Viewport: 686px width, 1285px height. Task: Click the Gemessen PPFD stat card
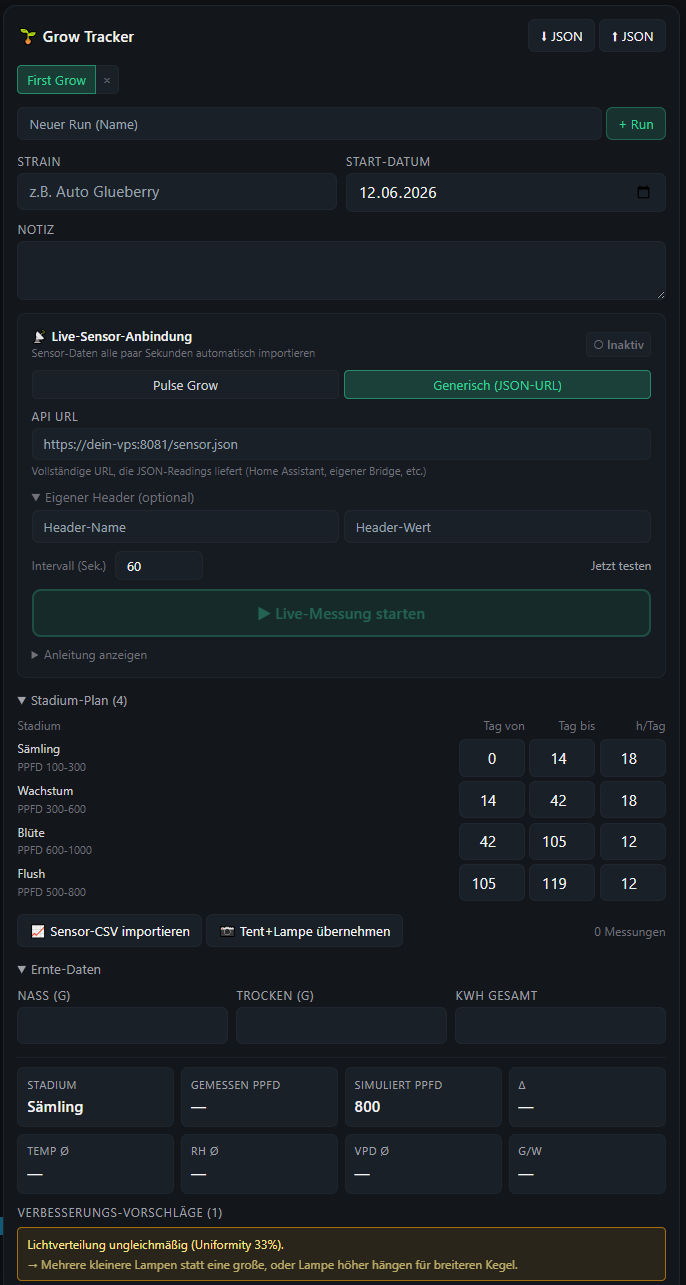tap(259, 1097)
